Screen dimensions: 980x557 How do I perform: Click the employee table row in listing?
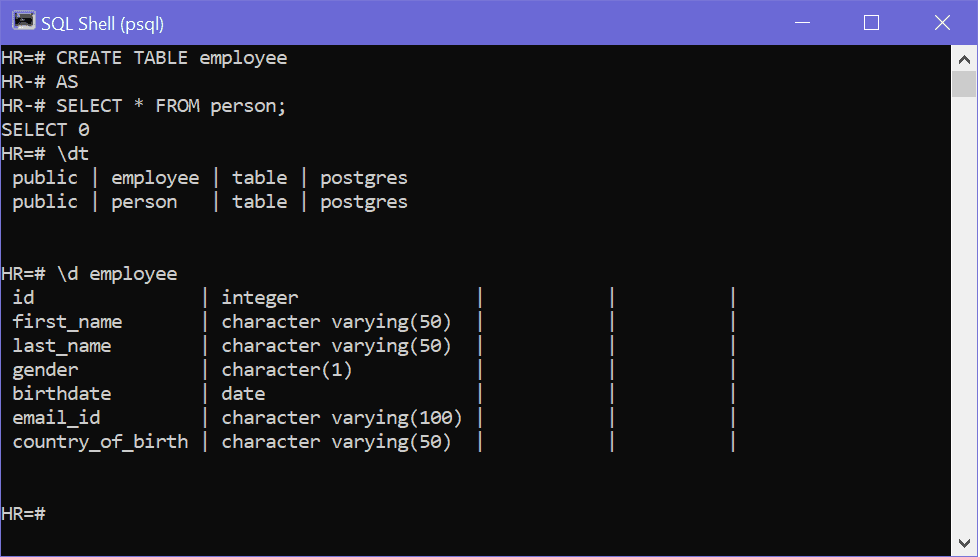pos(155,178)
